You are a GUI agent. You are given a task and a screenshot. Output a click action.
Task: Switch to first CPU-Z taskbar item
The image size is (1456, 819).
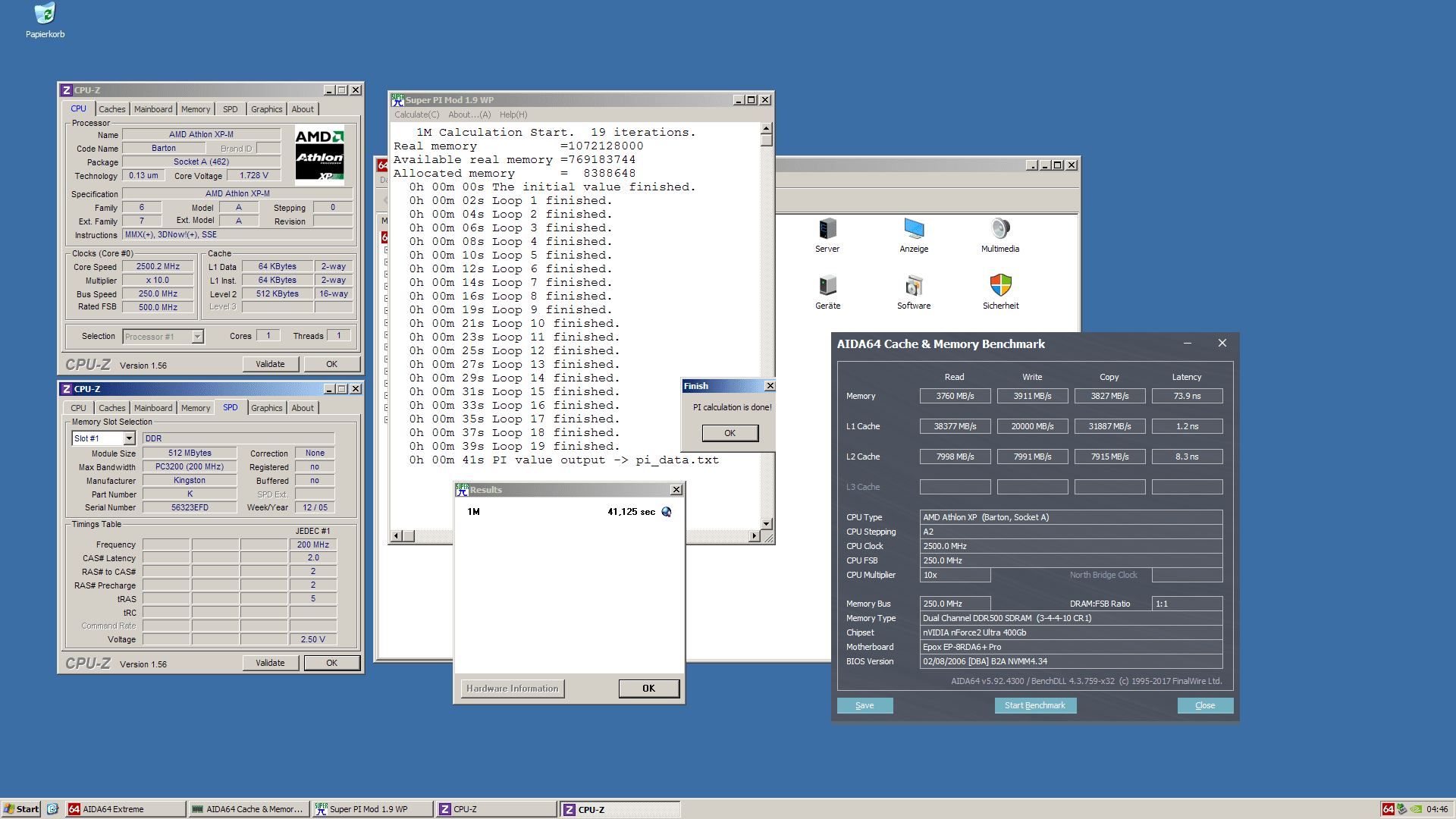[x=496, y=809]
